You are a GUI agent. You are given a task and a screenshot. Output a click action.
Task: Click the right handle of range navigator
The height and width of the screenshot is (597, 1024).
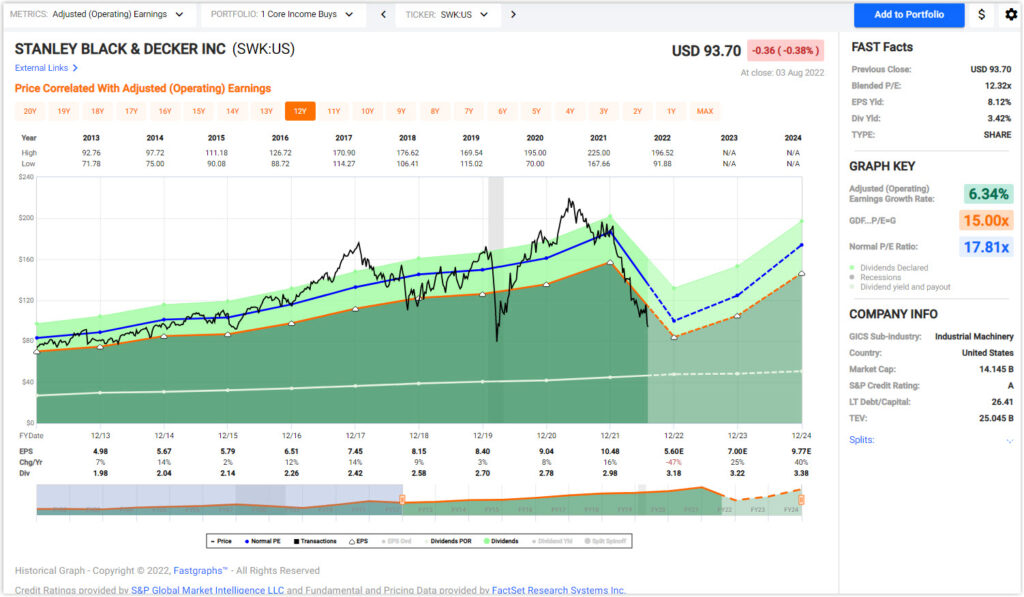(x=801, y=500)
